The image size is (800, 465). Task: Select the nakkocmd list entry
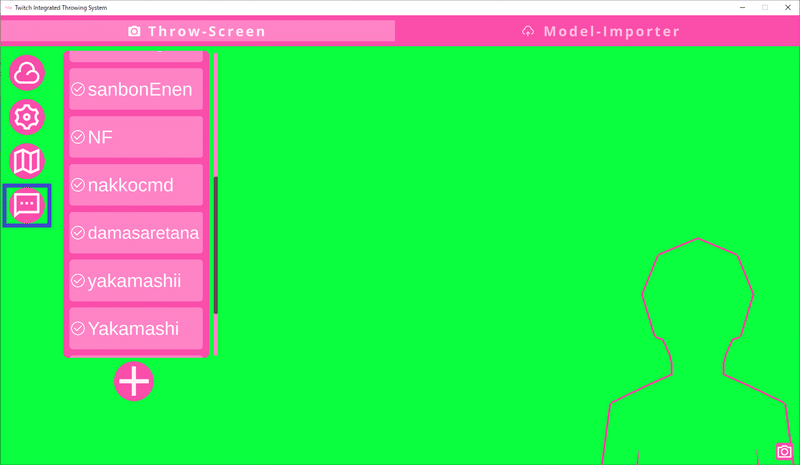136,185
